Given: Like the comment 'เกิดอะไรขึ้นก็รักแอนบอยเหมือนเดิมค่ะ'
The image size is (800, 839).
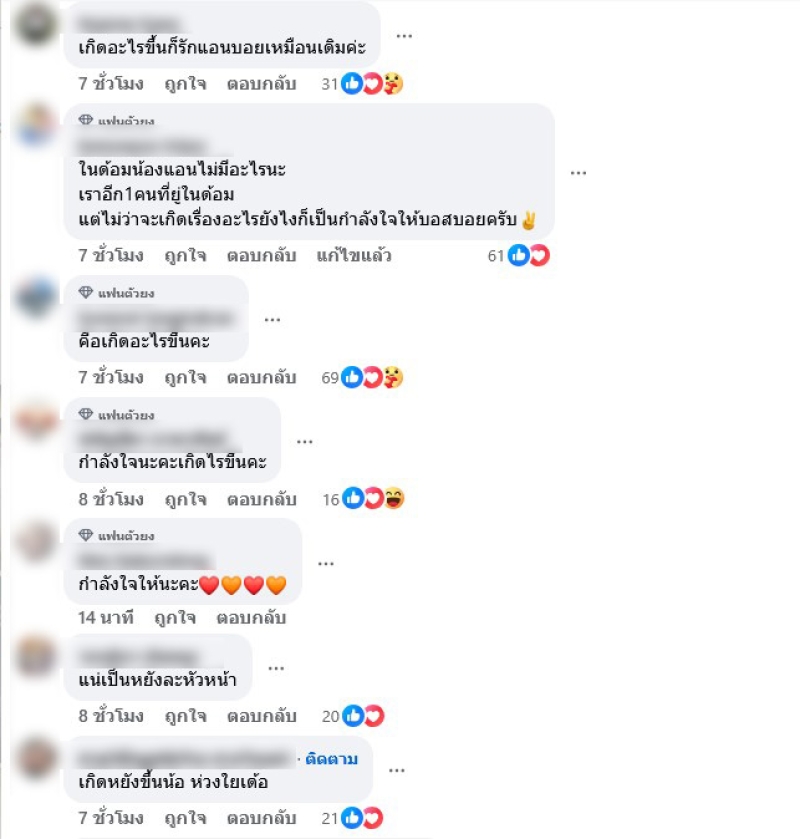Looking at the screenshot, I should tap(185, 84).
